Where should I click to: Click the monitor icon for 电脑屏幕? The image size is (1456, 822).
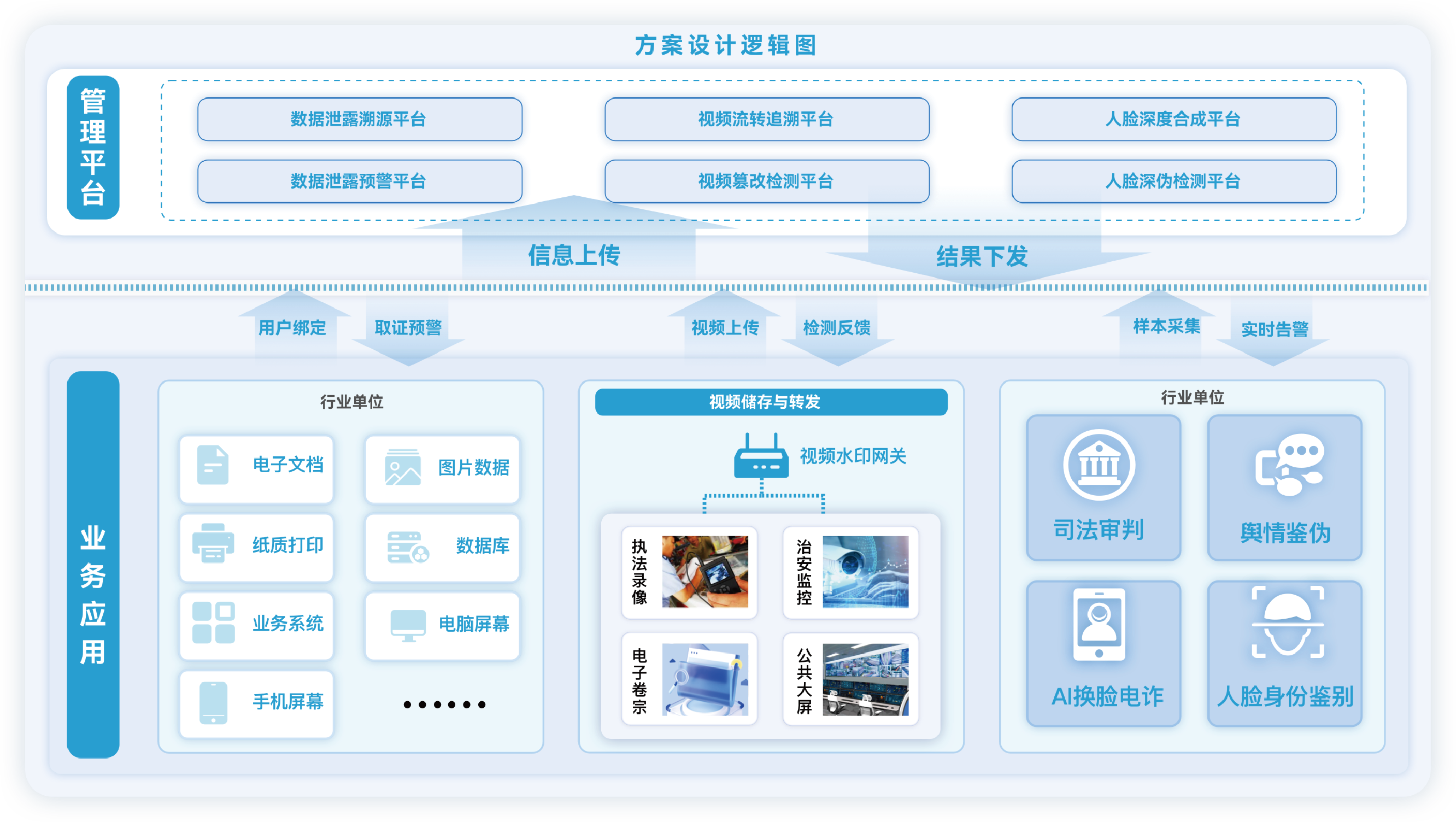pyautogui.click(x=408, y=625)
